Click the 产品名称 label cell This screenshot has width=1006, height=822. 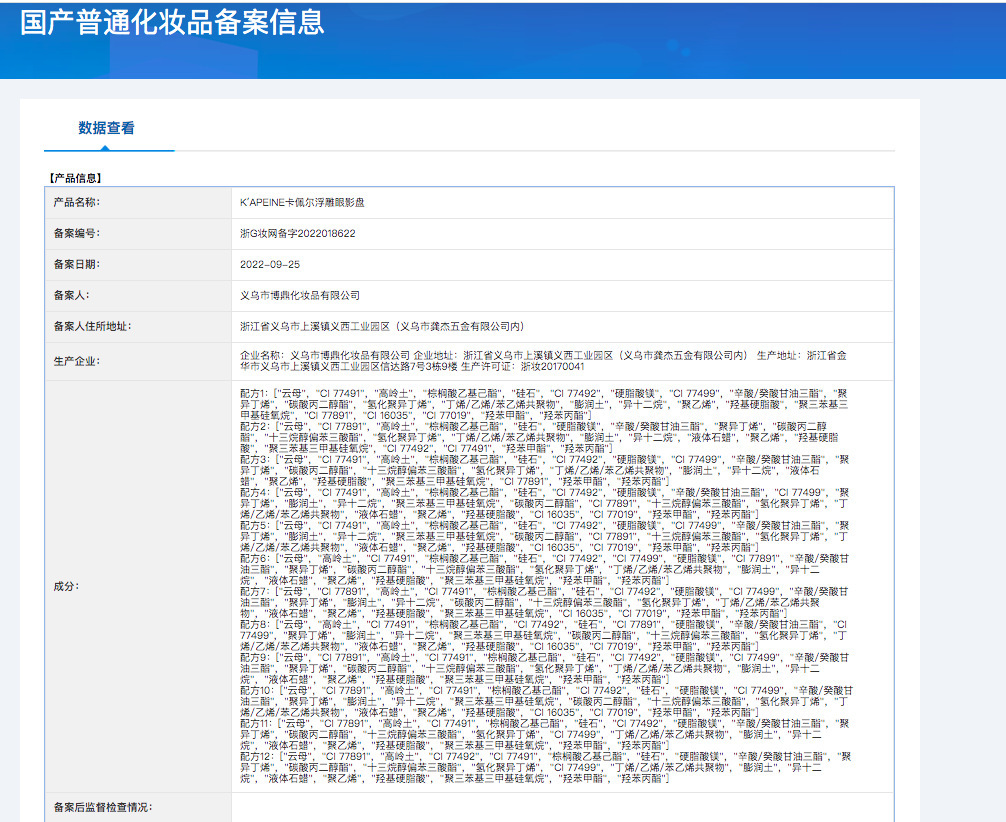coord(138,203)
